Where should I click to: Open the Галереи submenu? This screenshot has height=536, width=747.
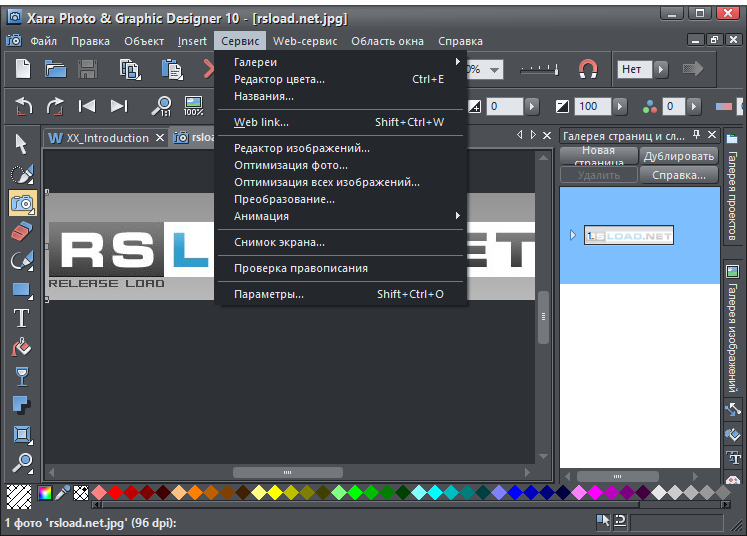tap(340, 62)
